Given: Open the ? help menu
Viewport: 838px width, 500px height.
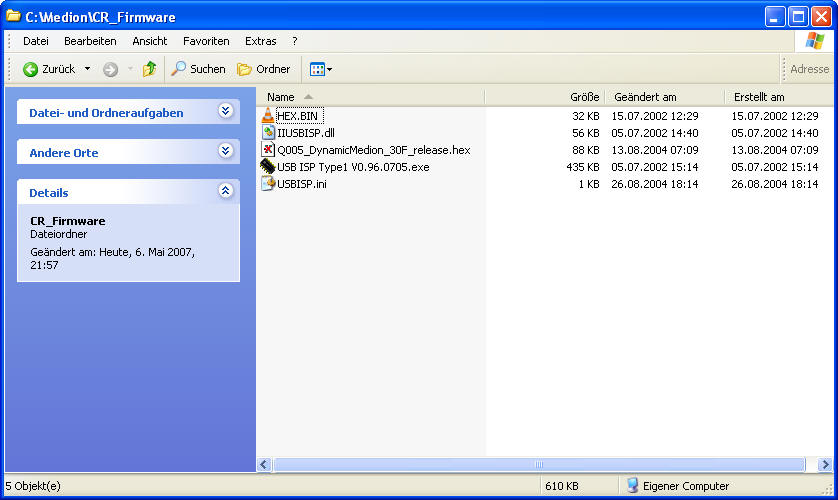Looking at the screenshot, I should tap(294, 41).
